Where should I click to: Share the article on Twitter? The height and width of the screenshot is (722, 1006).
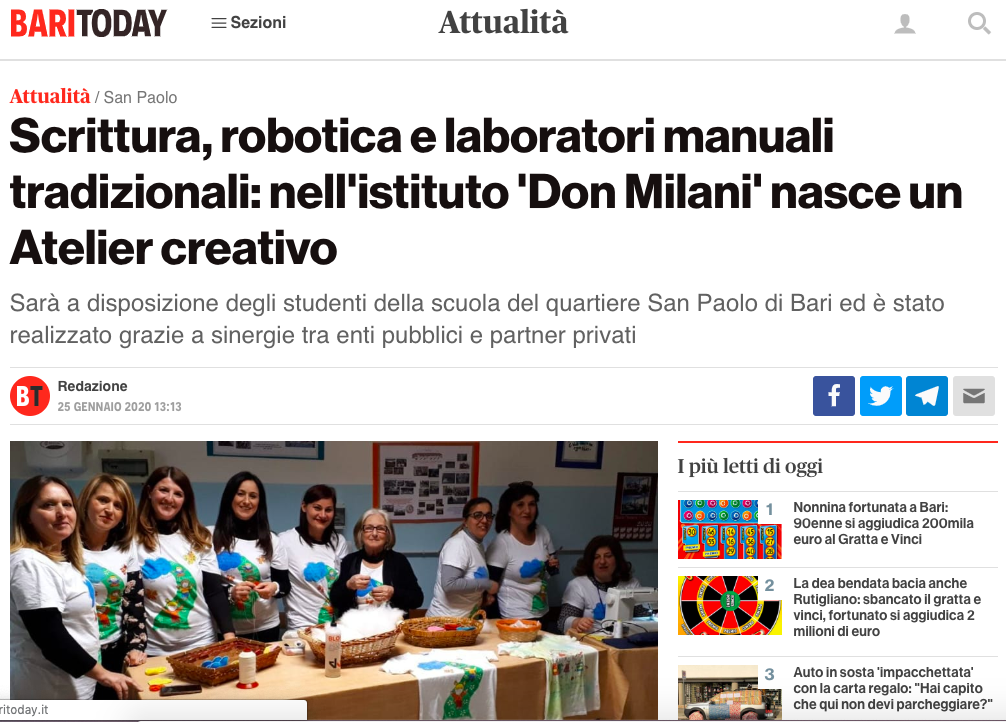coord(880,396)
